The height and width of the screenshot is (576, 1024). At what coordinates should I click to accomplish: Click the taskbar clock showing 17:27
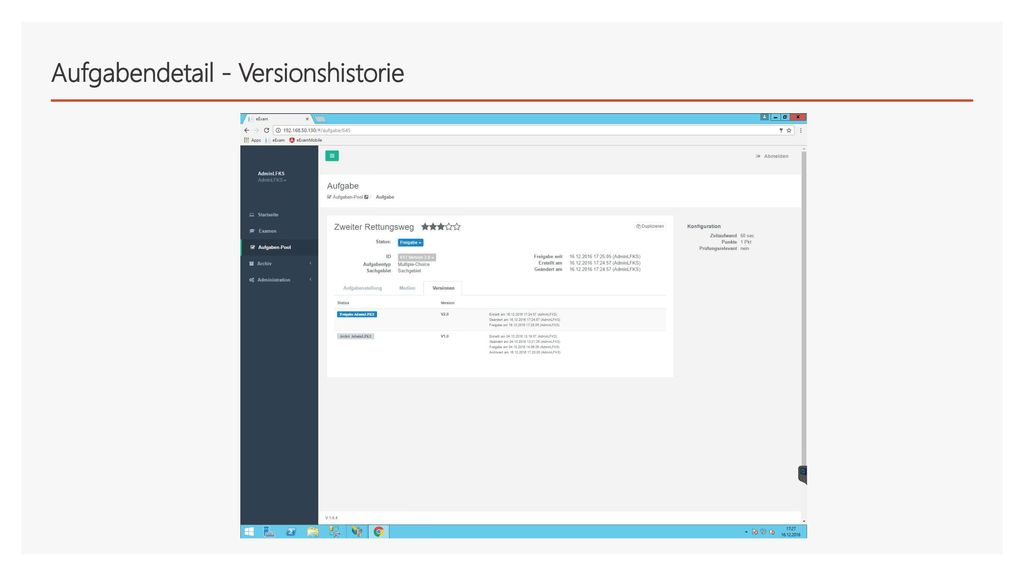click(791, 532)
